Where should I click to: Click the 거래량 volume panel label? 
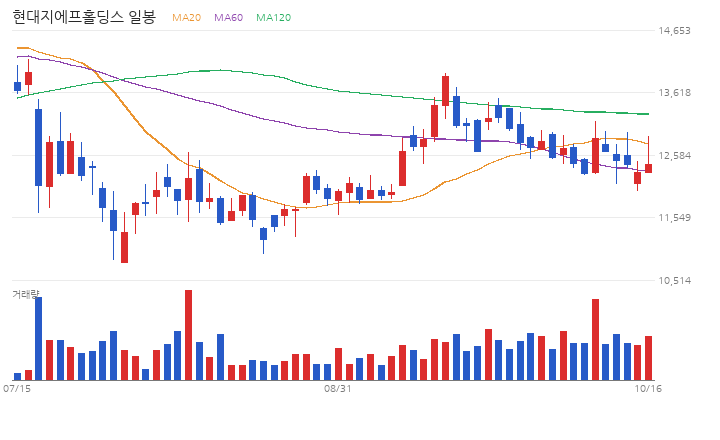[26, 294]
